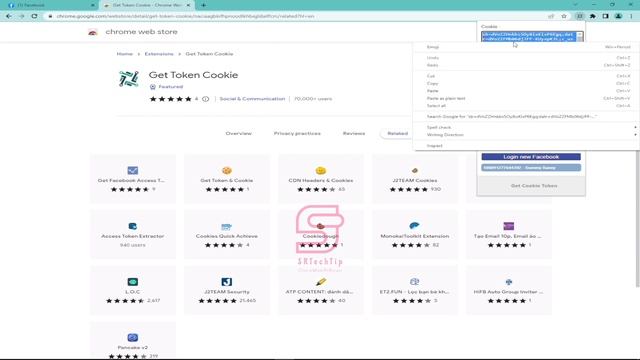Expand the Spell check submenu
The height and width of the screenshot is (360, 640).
pos(527,127)
